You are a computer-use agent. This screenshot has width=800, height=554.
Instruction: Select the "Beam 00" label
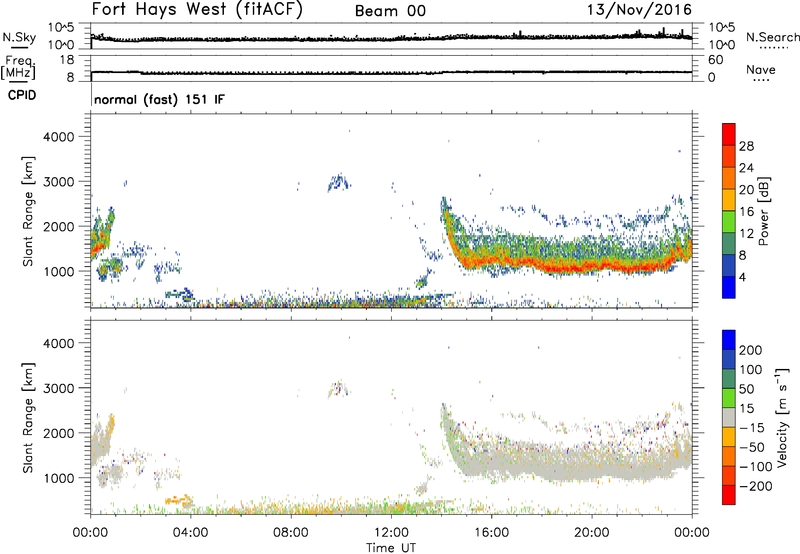pyautogui.click(x=390, y=11)
